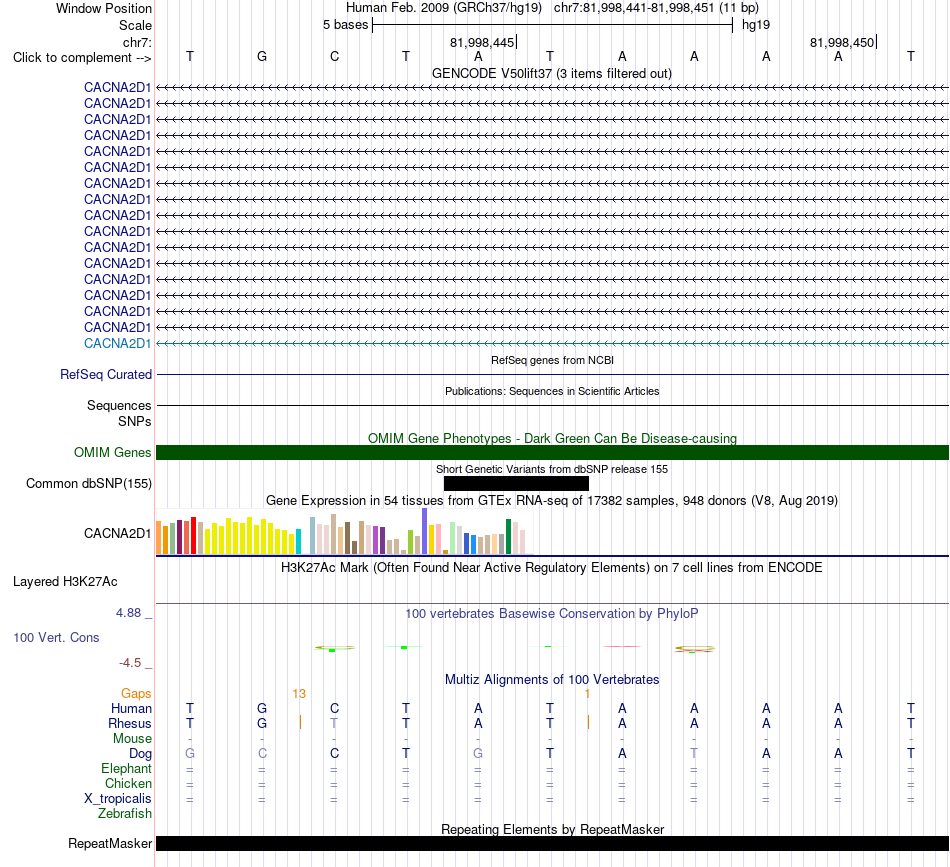
Task: Click the Chicken species label
Action: [128, 783]
